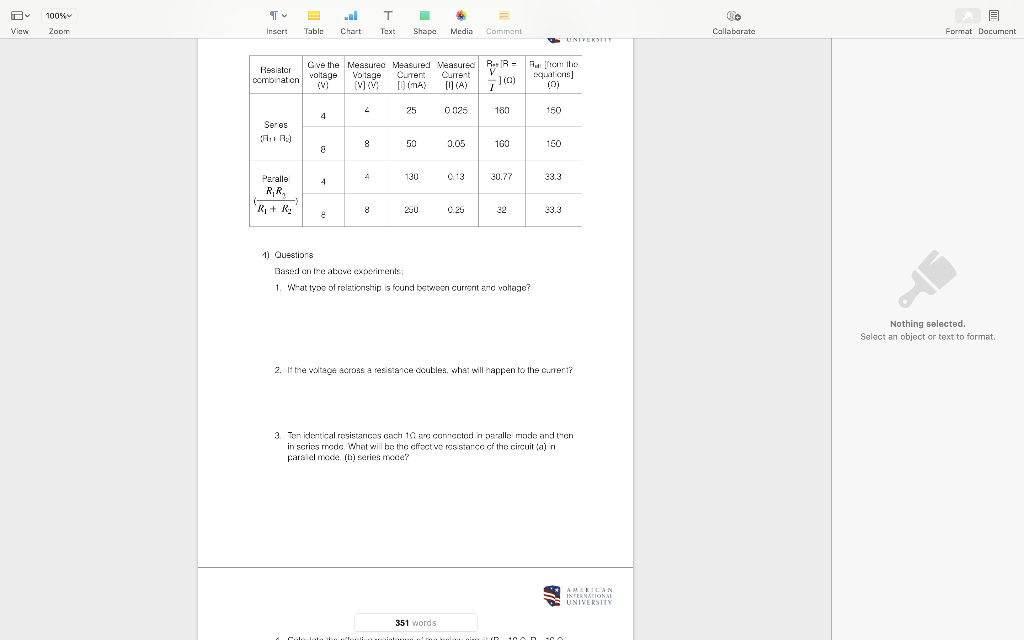Open Collaborate sharing options
Viewport: 1024px width, 640px height.
(733, 16)
